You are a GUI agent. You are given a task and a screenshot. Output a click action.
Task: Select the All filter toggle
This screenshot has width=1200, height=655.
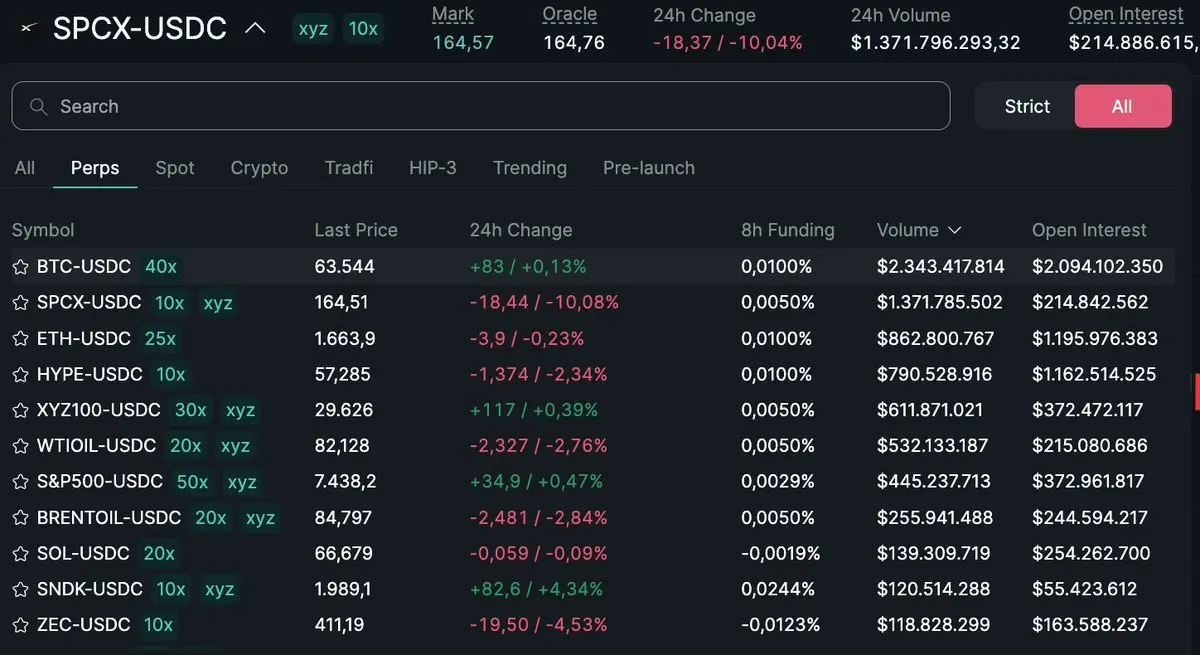[1122, 106]
